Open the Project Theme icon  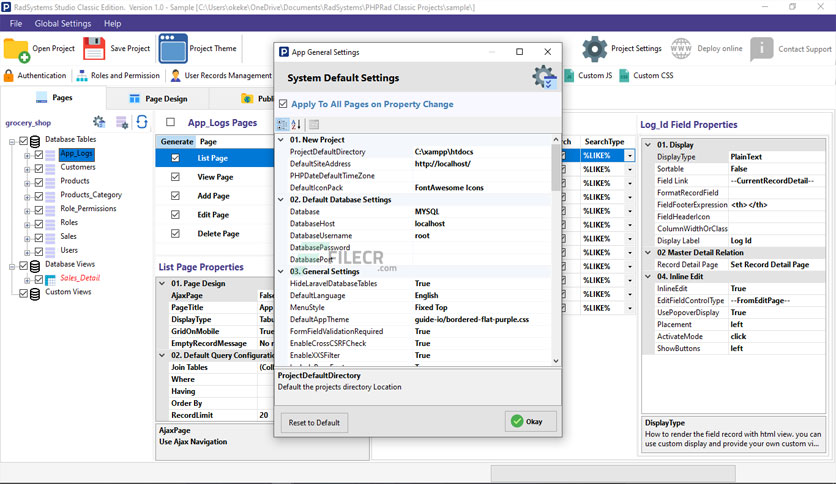[173, 49]
